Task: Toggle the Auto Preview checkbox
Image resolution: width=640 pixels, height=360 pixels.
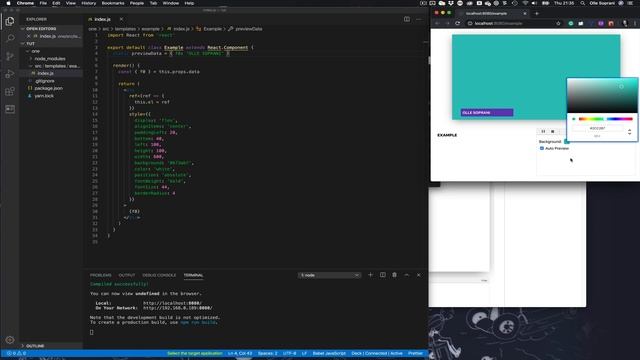Action: pyautogui.click(x=542, y=148)
